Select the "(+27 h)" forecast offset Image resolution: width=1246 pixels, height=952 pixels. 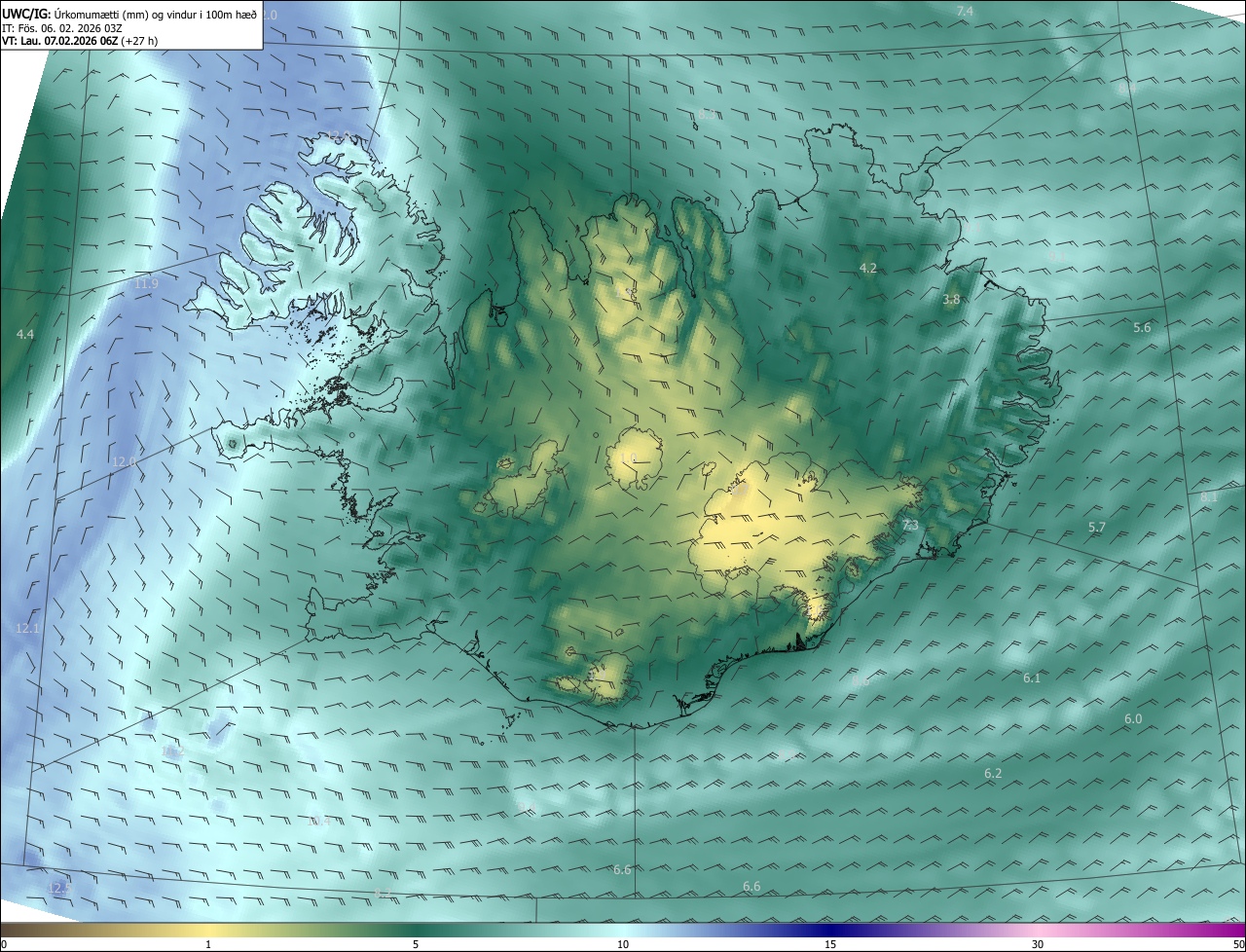point(139,41)
